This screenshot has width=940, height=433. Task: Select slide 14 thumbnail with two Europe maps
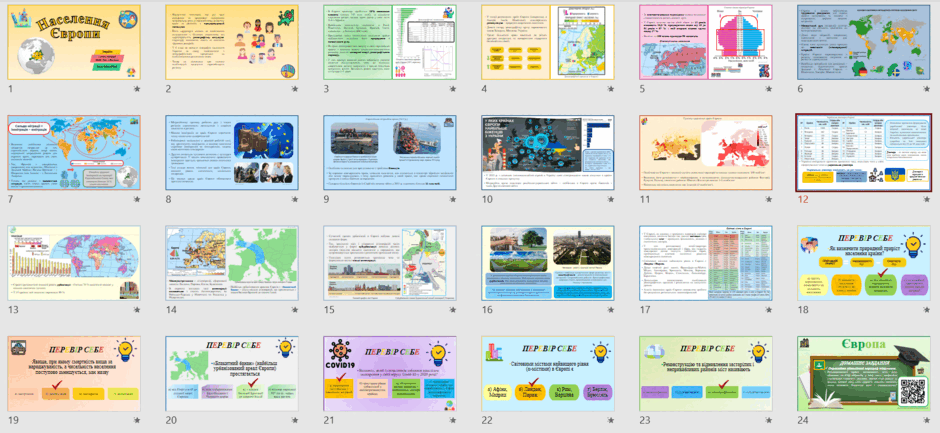pos(232,263)
